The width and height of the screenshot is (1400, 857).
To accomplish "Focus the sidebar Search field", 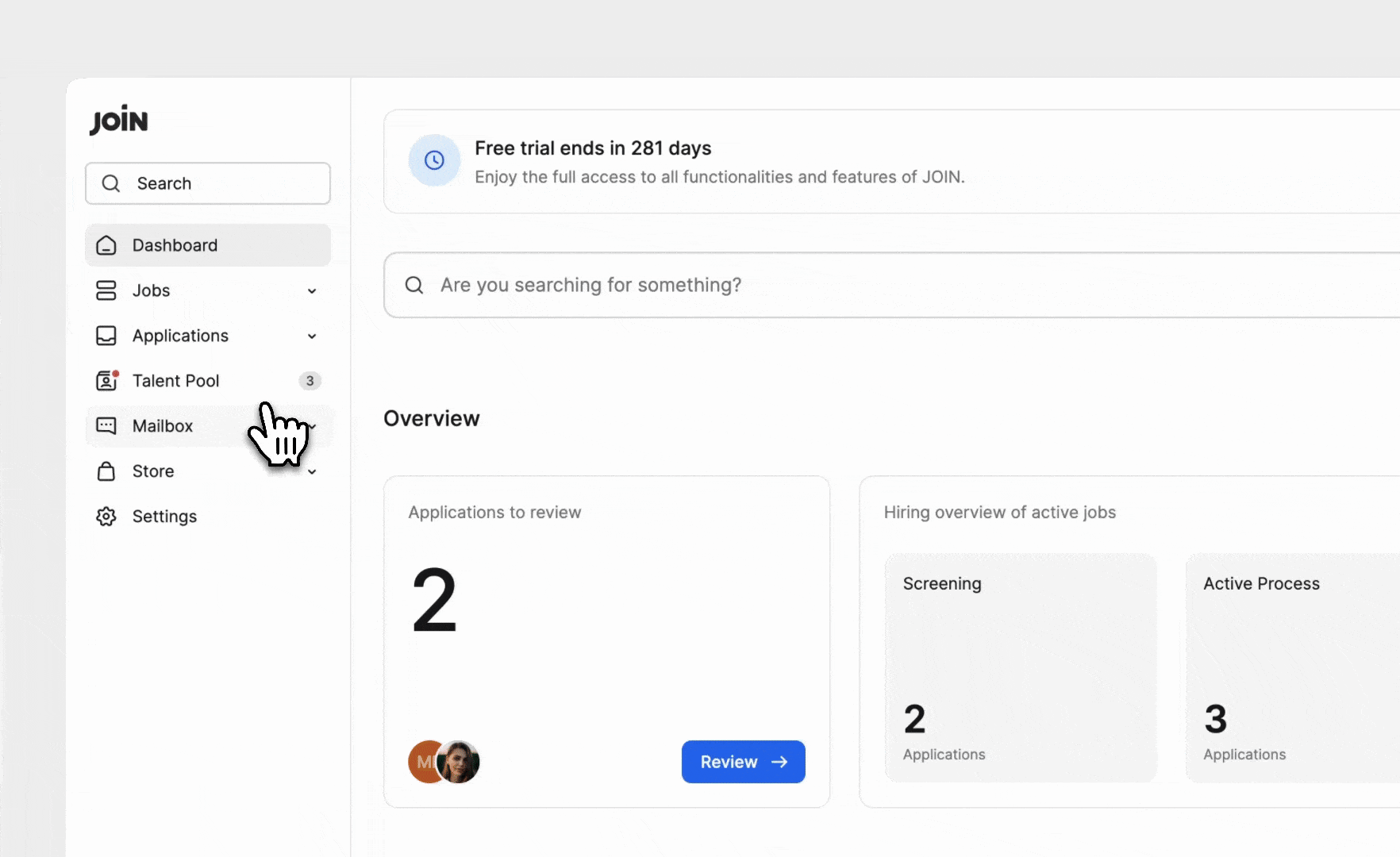I will (x=208, y=184).
